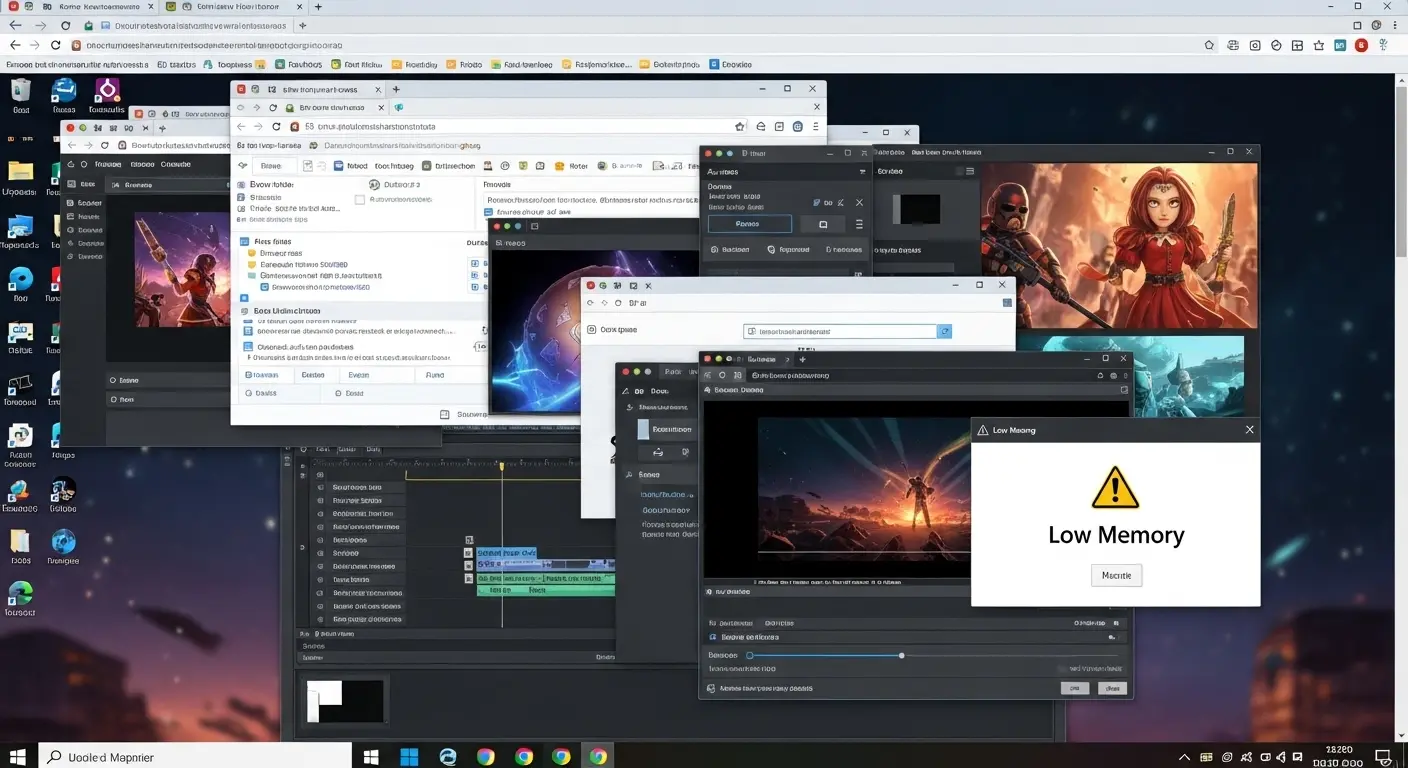Toggle visibility of the topmost timeline track
The image size is (1408, 768).
coord(320,487)
